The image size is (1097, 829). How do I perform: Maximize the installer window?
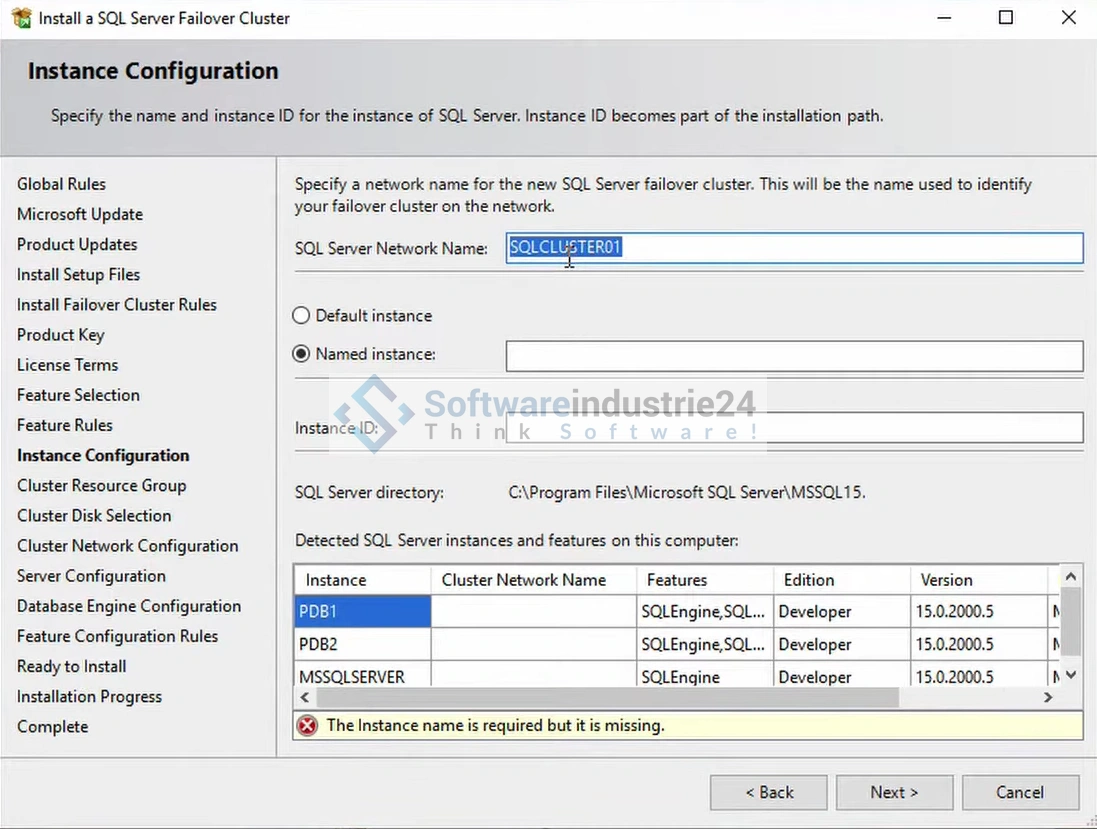[x=1006, y=18]
